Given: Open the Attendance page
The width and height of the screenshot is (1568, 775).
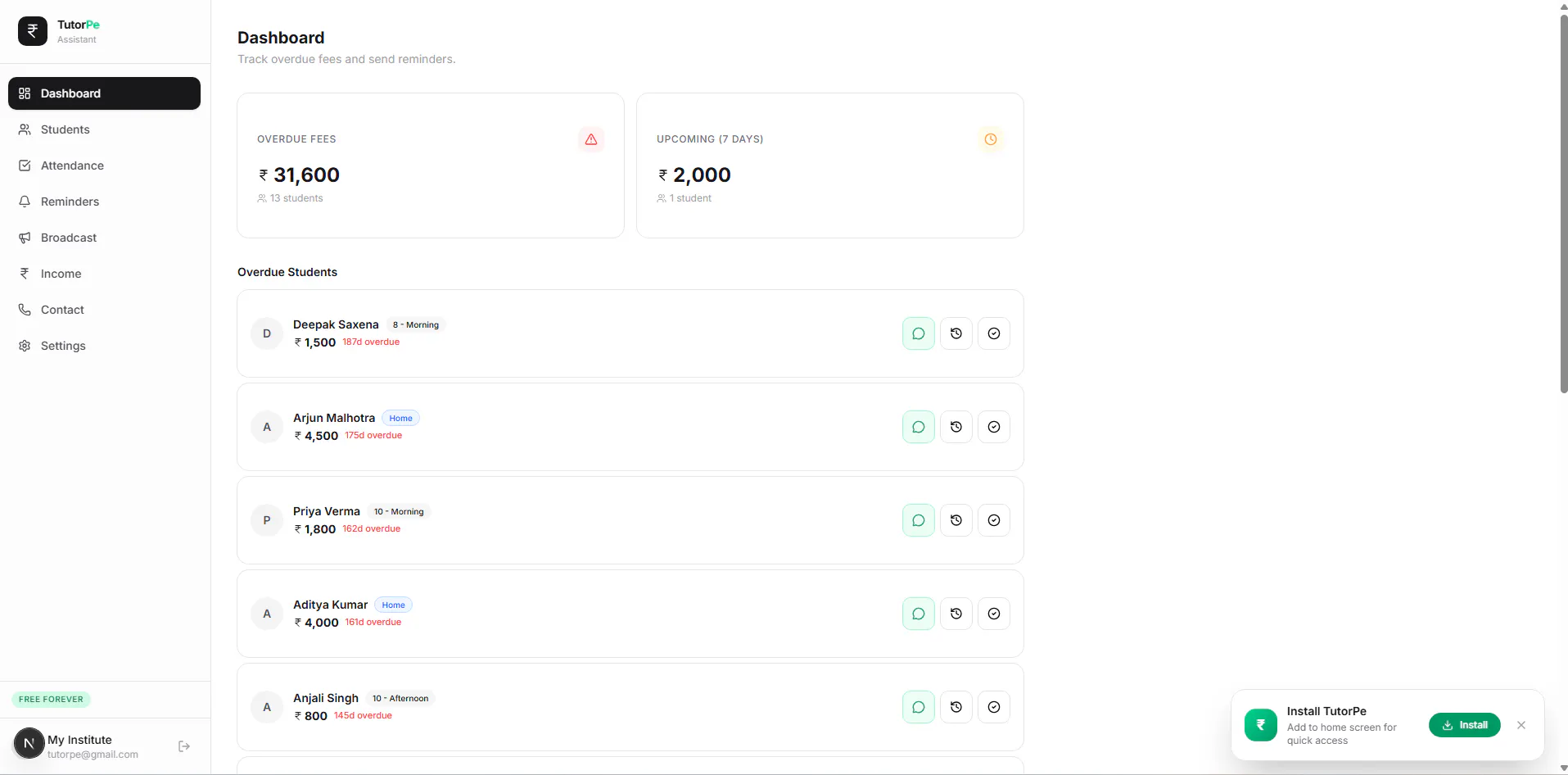Looking at the screenshot, I should point(104,165).
